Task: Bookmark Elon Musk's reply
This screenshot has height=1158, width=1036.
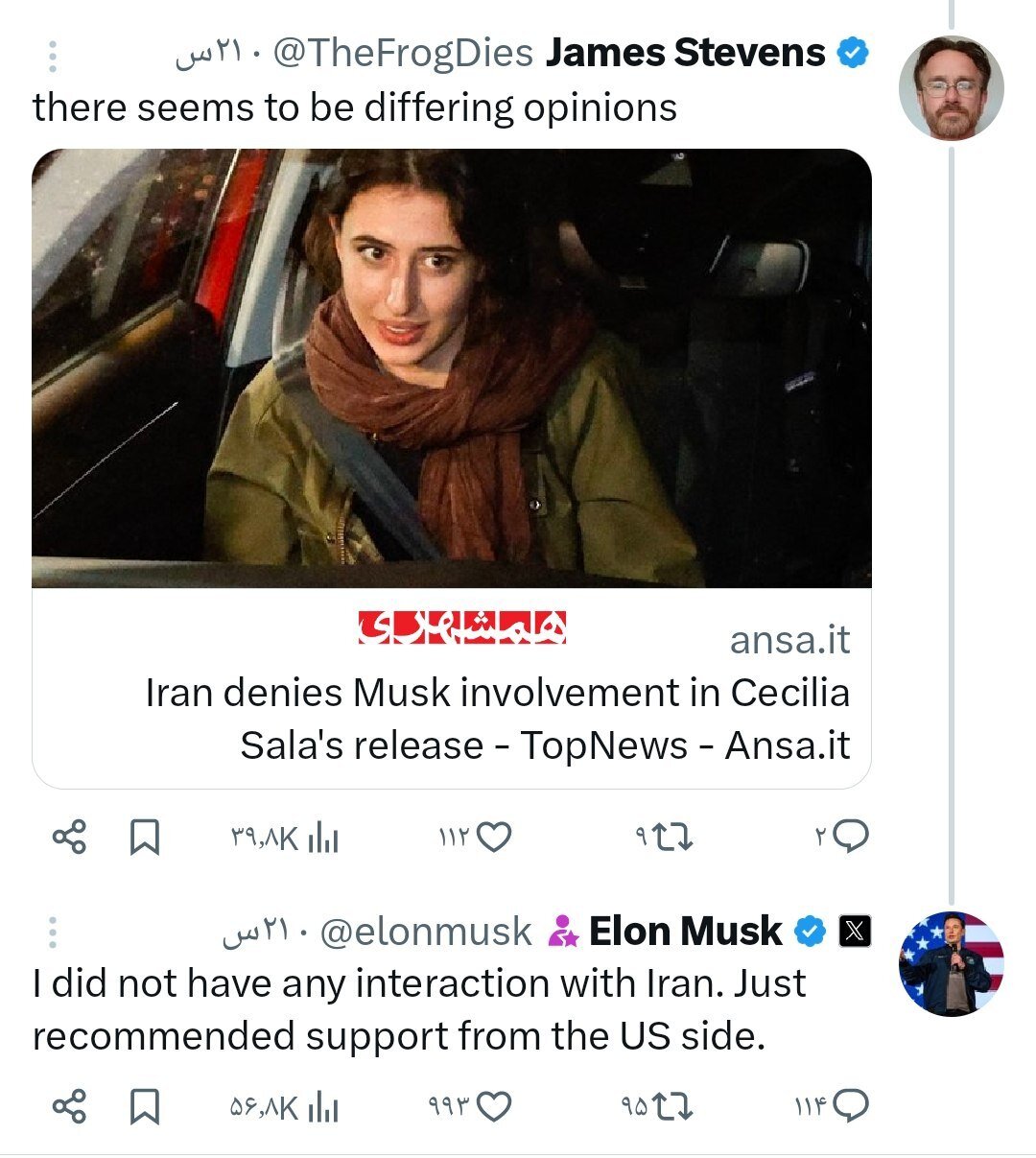Action: point(144,1106)
